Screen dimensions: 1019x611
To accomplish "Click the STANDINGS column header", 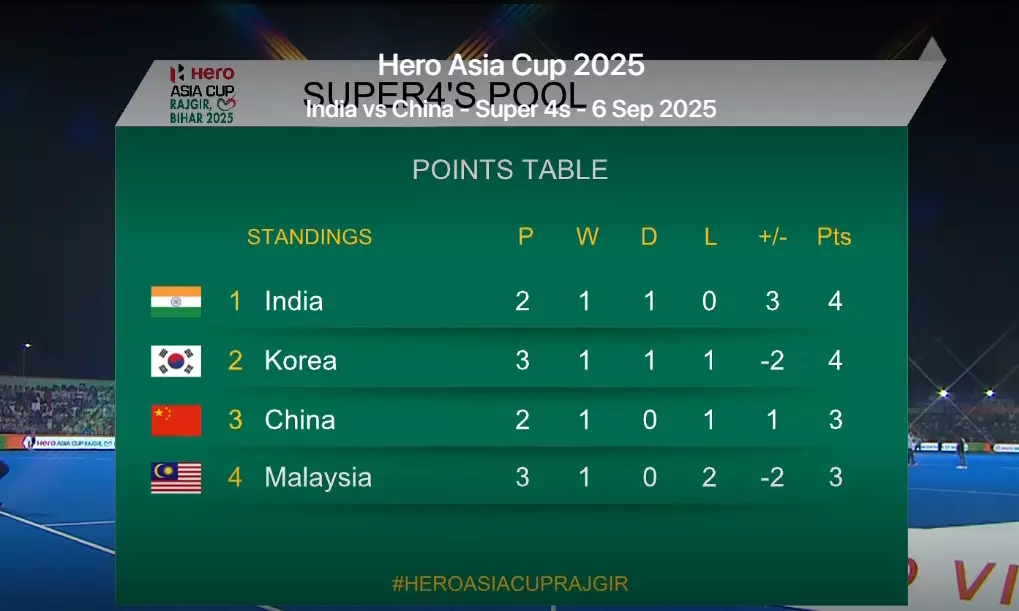I will coord(309,237).
